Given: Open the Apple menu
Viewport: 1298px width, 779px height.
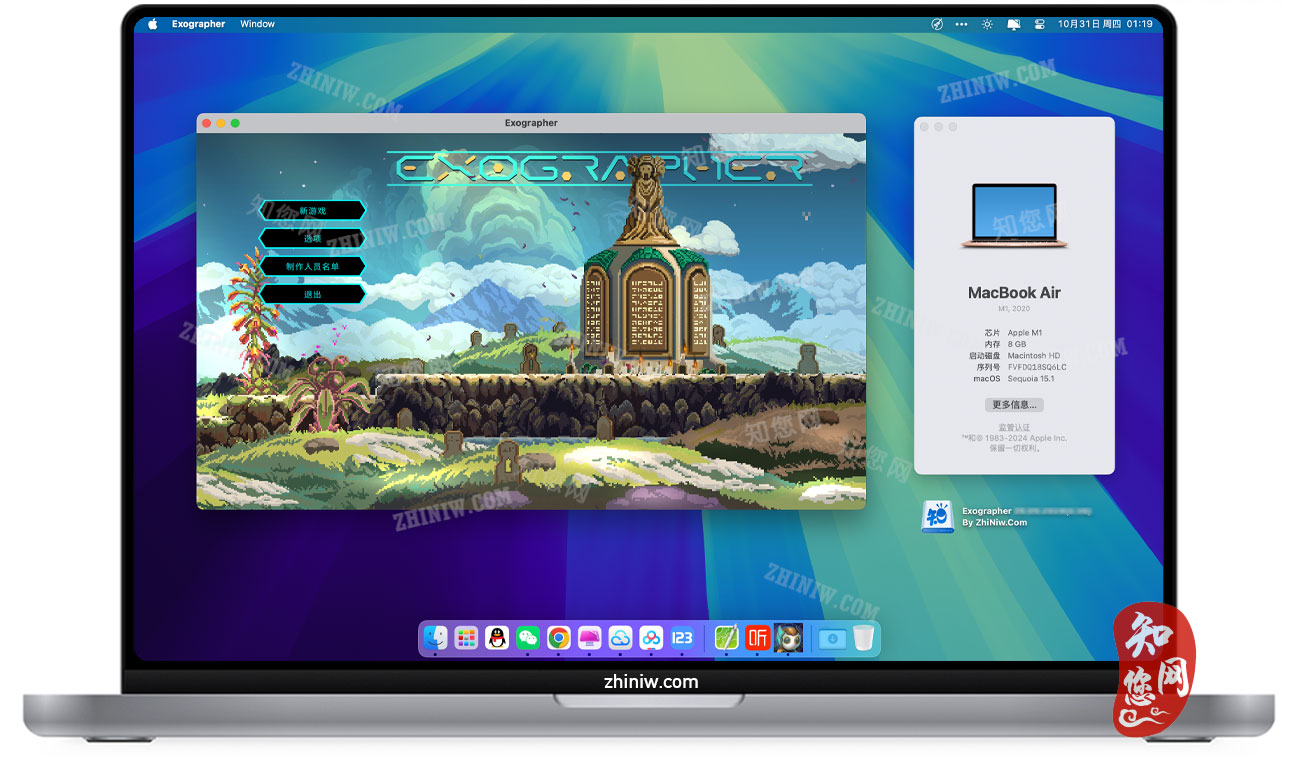Looking at the screenshot, I should tap(153, 24).
